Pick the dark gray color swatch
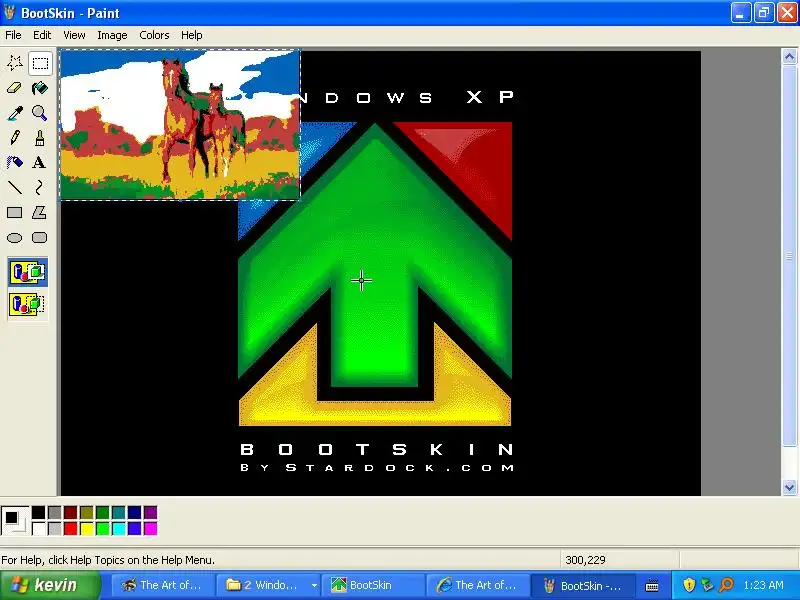Viewport: 800px width, 600px height. pyautogui.click(x=55, y=512)
